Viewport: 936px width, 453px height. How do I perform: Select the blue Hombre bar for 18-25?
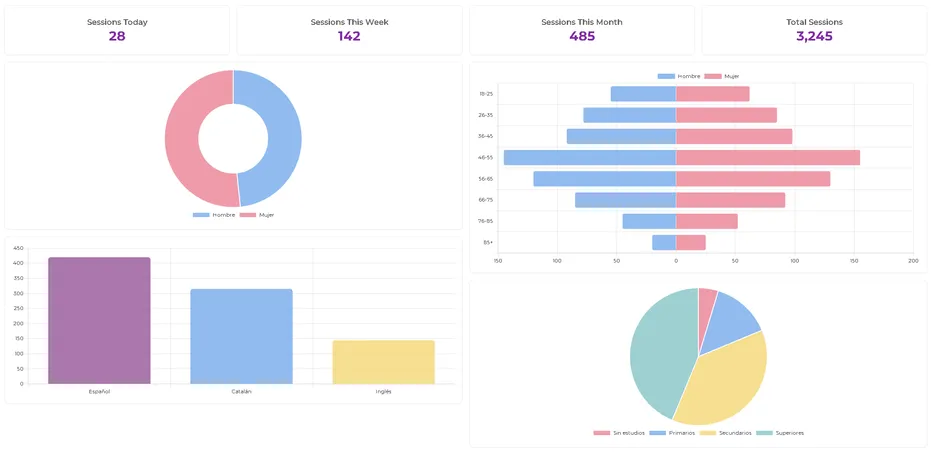pyautogui.click(x=643, y=94)
